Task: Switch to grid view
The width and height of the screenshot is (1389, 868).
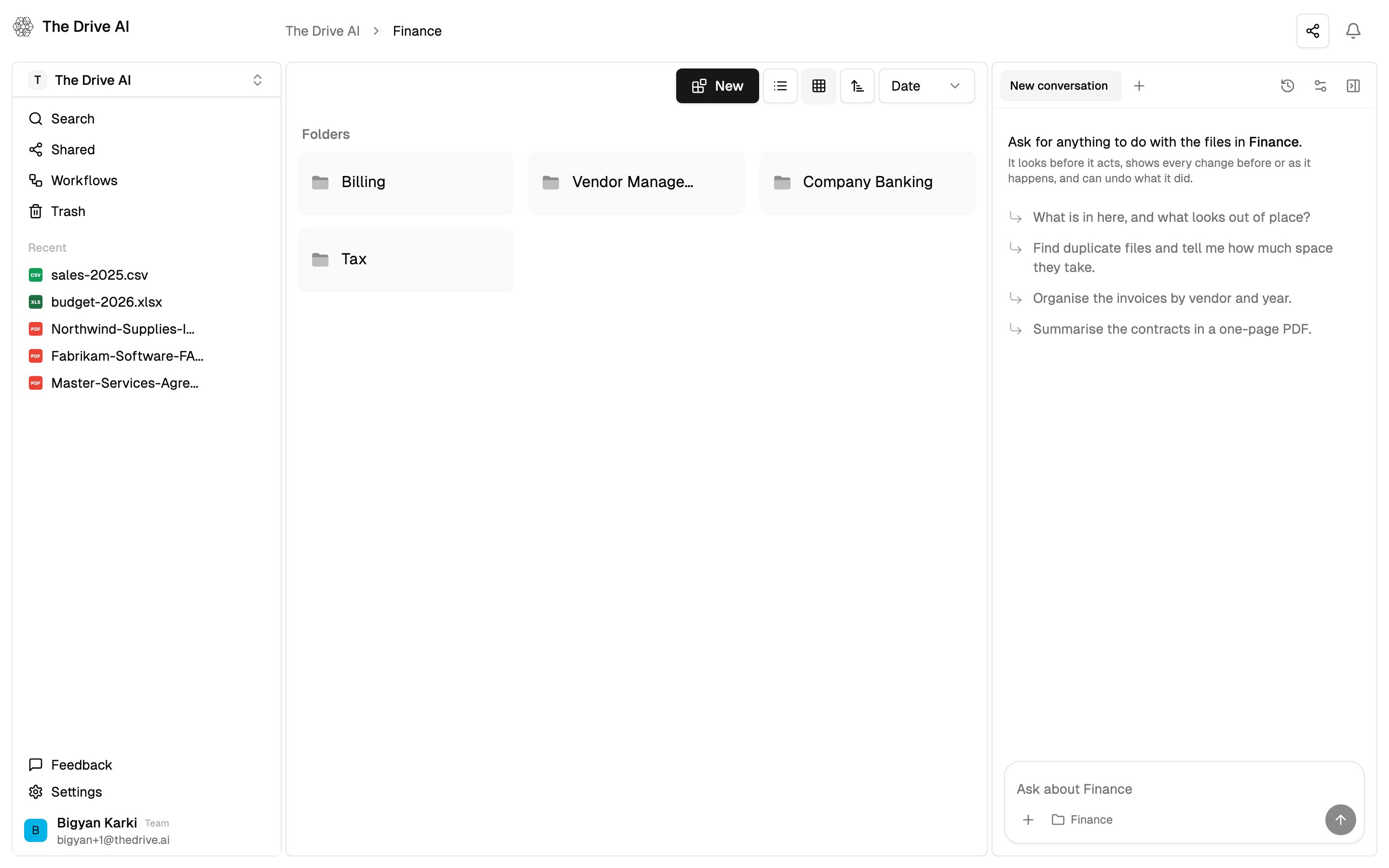Action: pos(818,86)
